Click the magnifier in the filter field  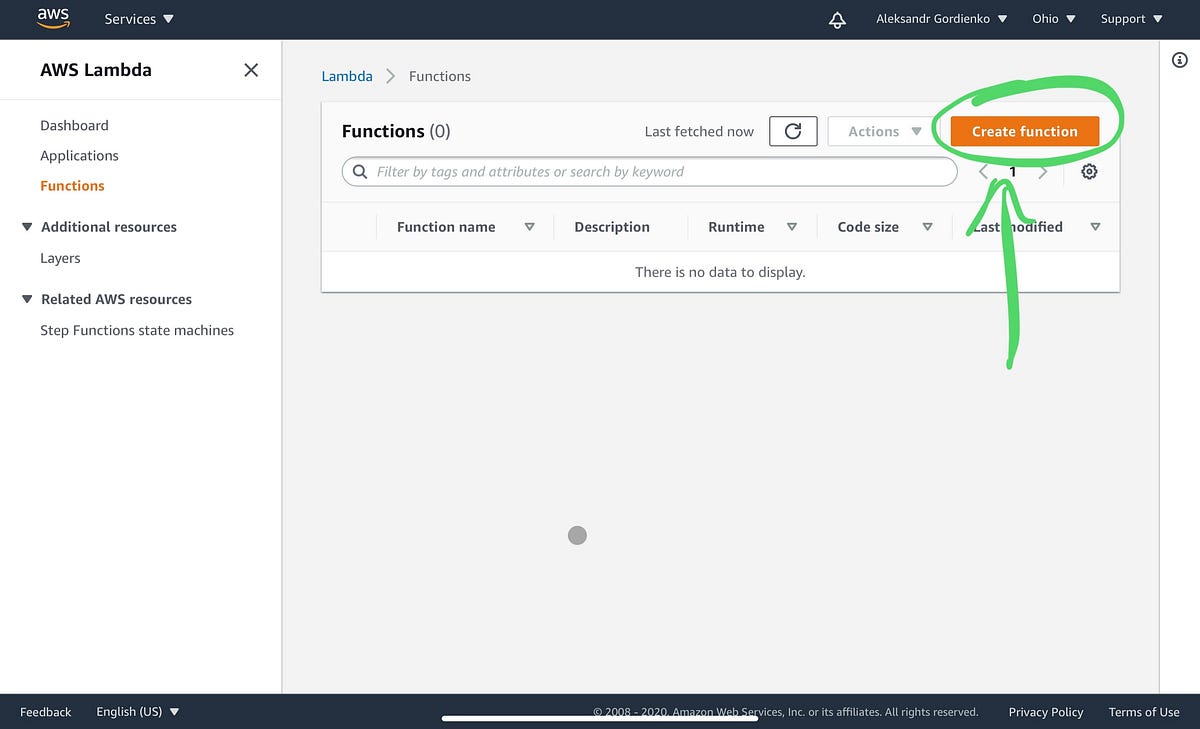click(x=359, y=171)
